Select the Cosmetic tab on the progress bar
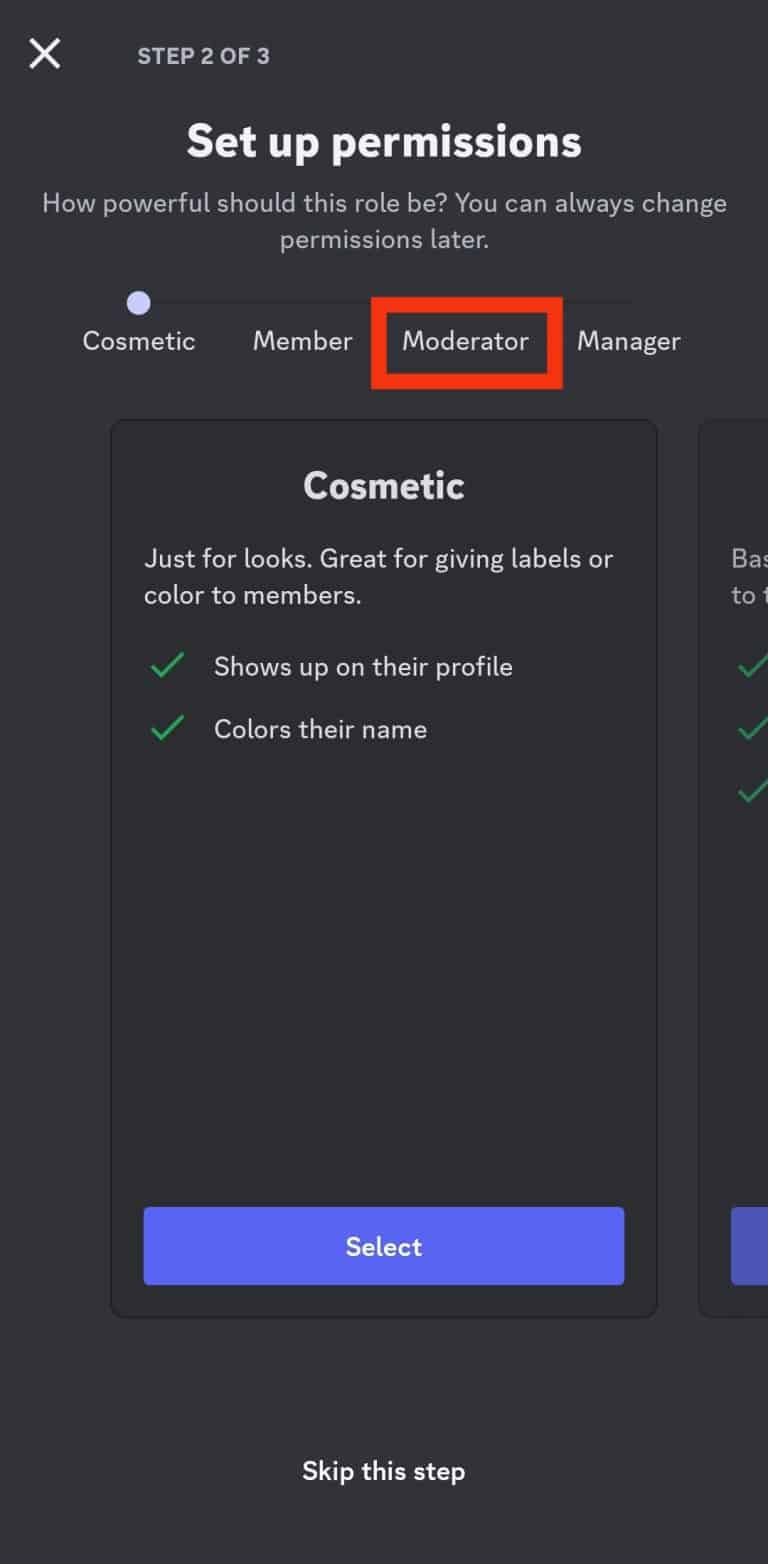 (139, 341)
